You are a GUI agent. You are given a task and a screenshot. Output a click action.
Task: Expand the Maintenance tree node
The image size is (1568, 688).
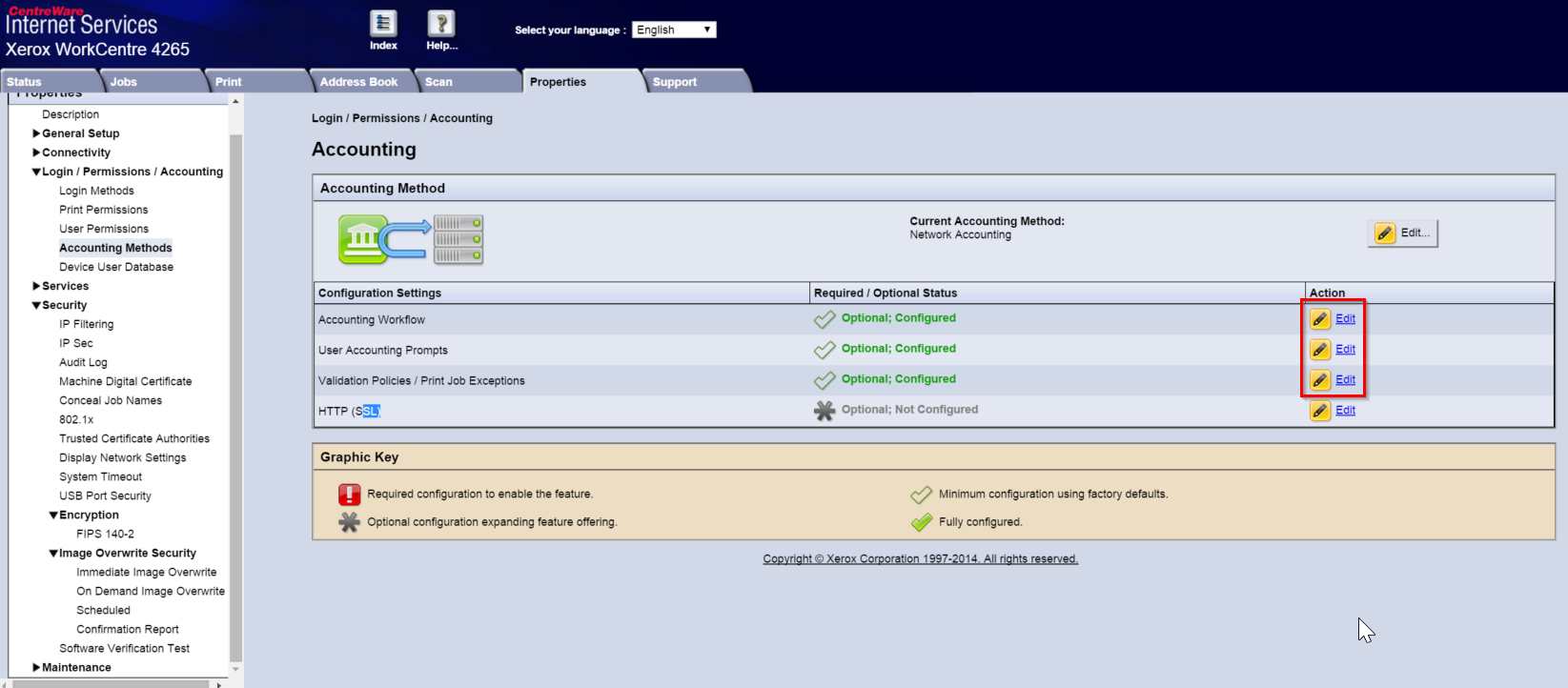tap(36, 667)
